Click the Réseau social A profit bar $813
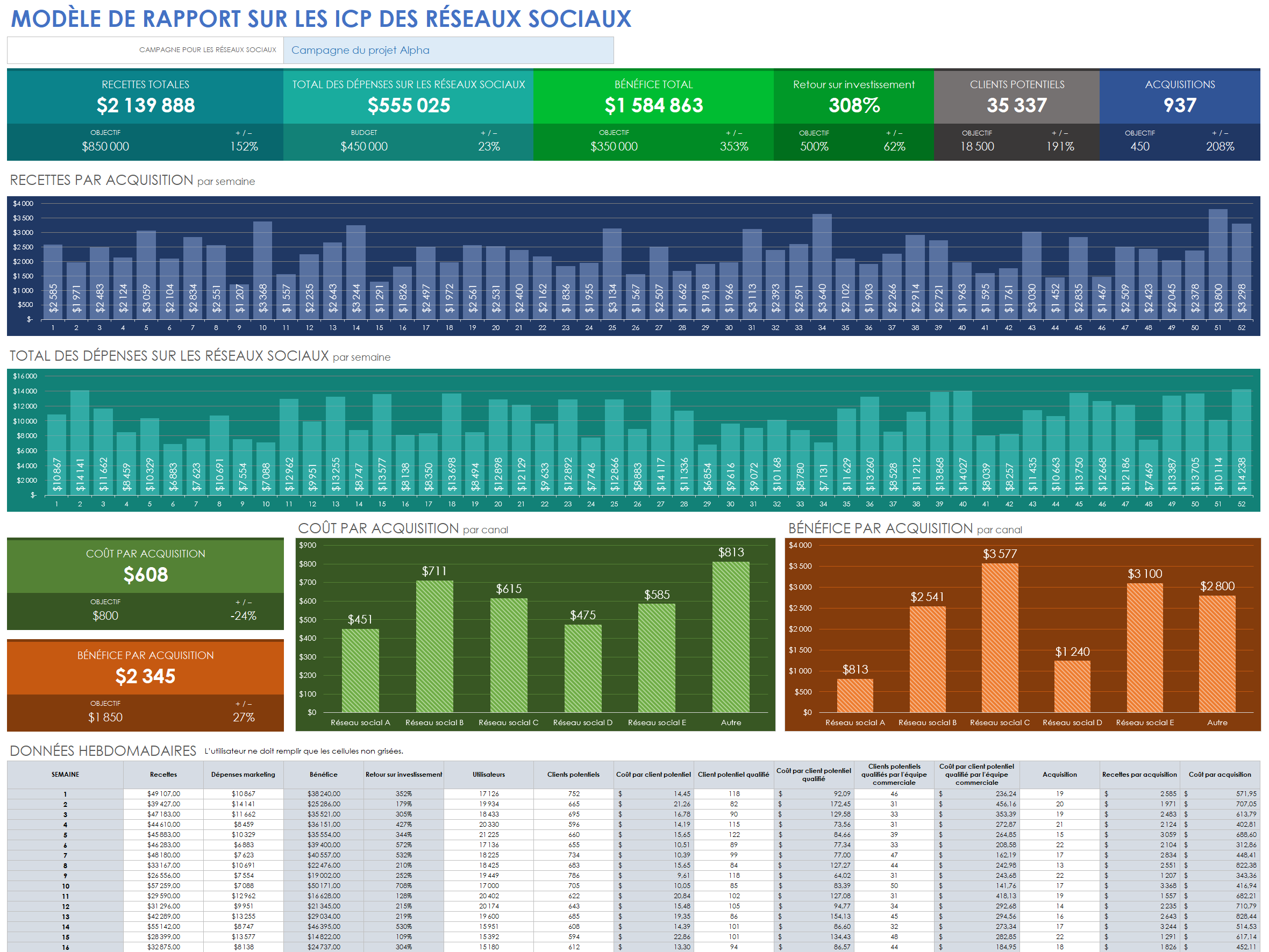The image size is (1269, 952). [855, 696]
